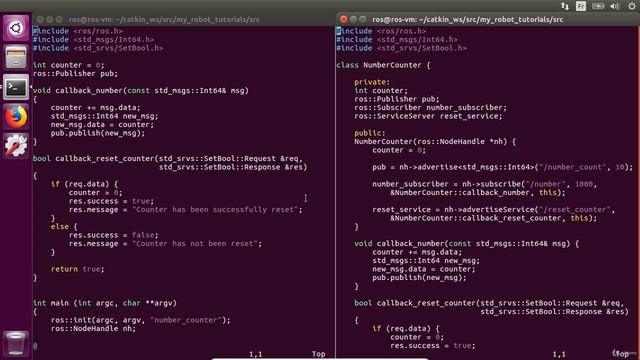Click 'number_subscriber = nh->subscribe' line

tap(484, 184)
